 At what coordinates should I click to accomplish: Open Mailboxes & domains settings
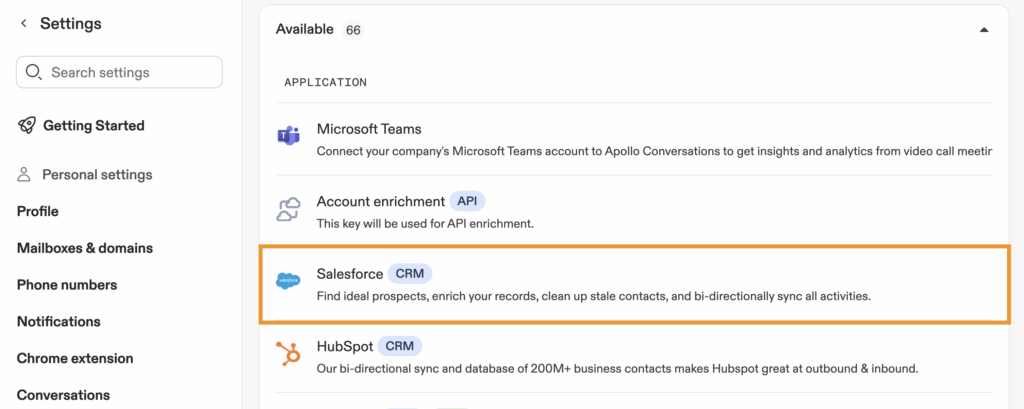tap(85, 248)
